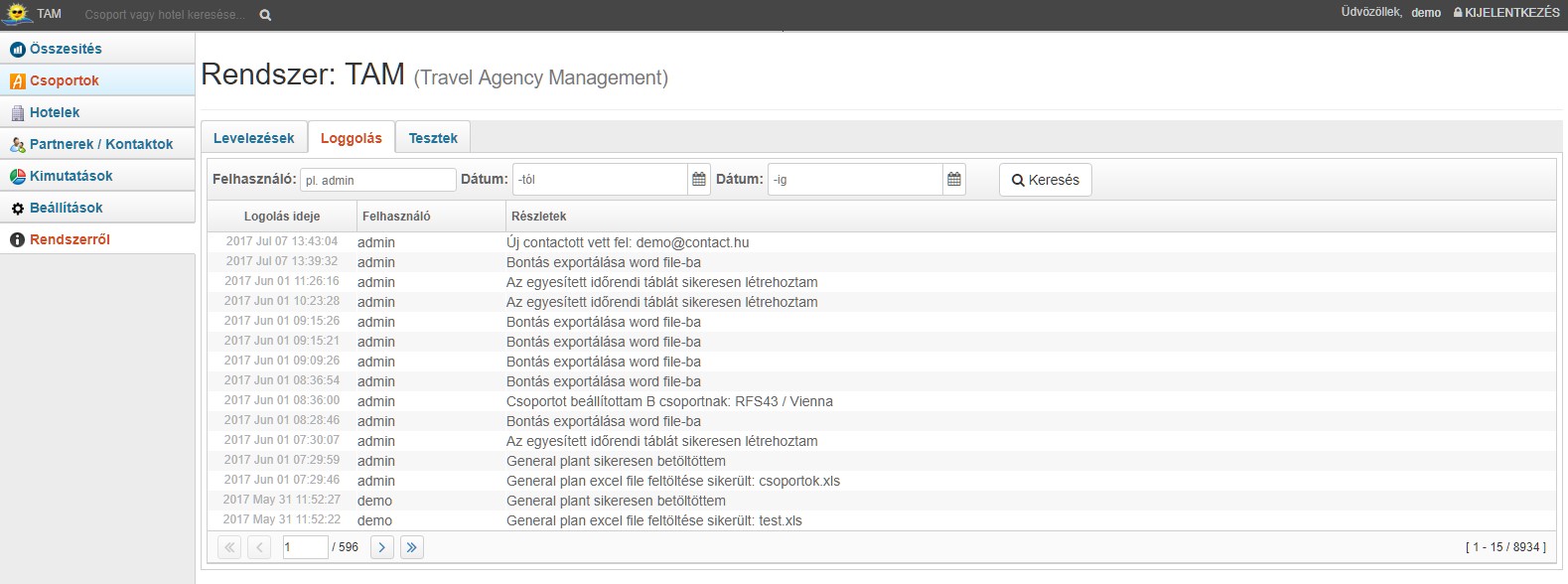Go to the next log page
This screenshot has height=584, width=1568.
(x=382, y=547)
